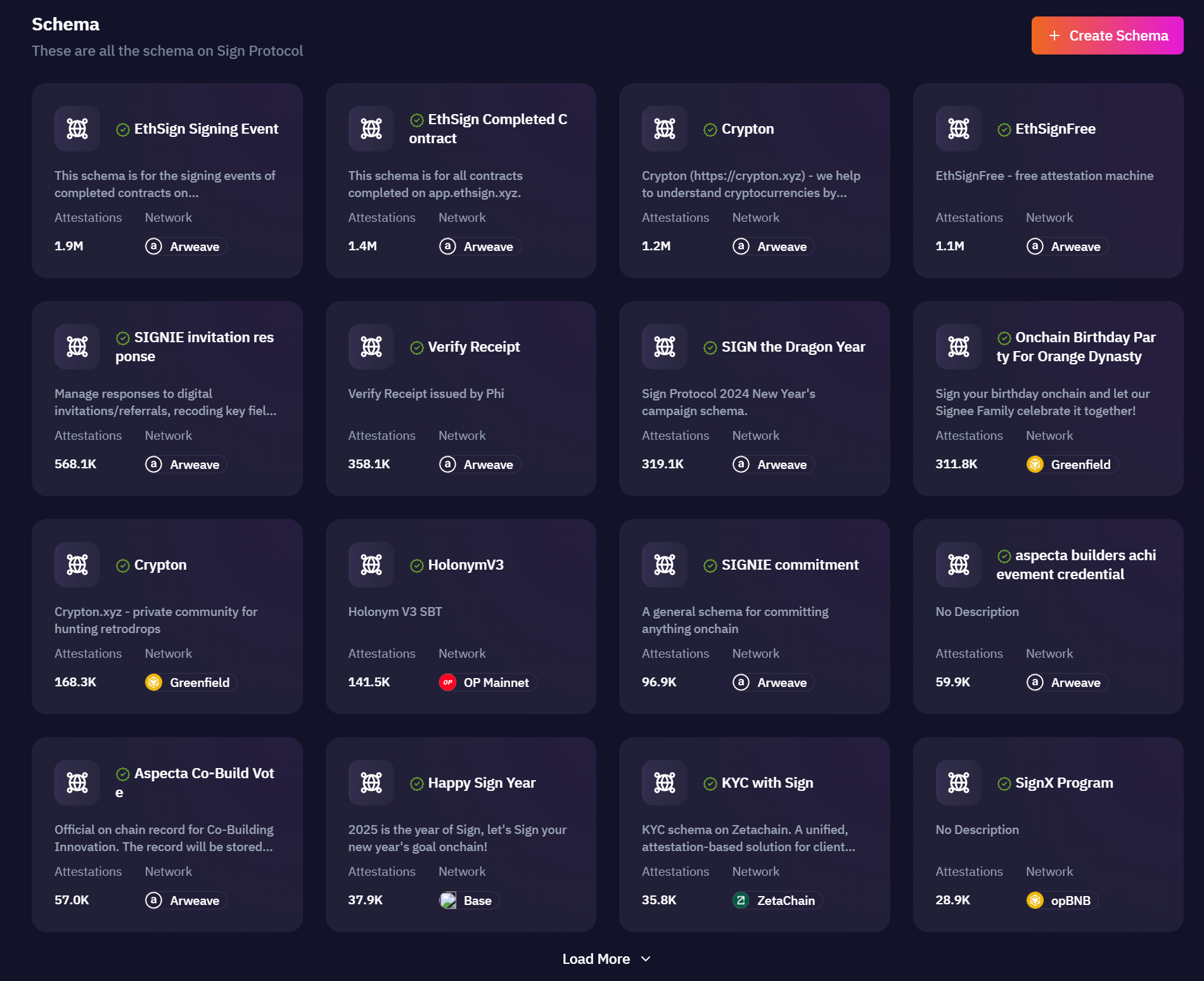Screen dimensions: 1204x981
Task: Click 'Verify Receipt issued by Phi' description
Action: tap(426, 394)
